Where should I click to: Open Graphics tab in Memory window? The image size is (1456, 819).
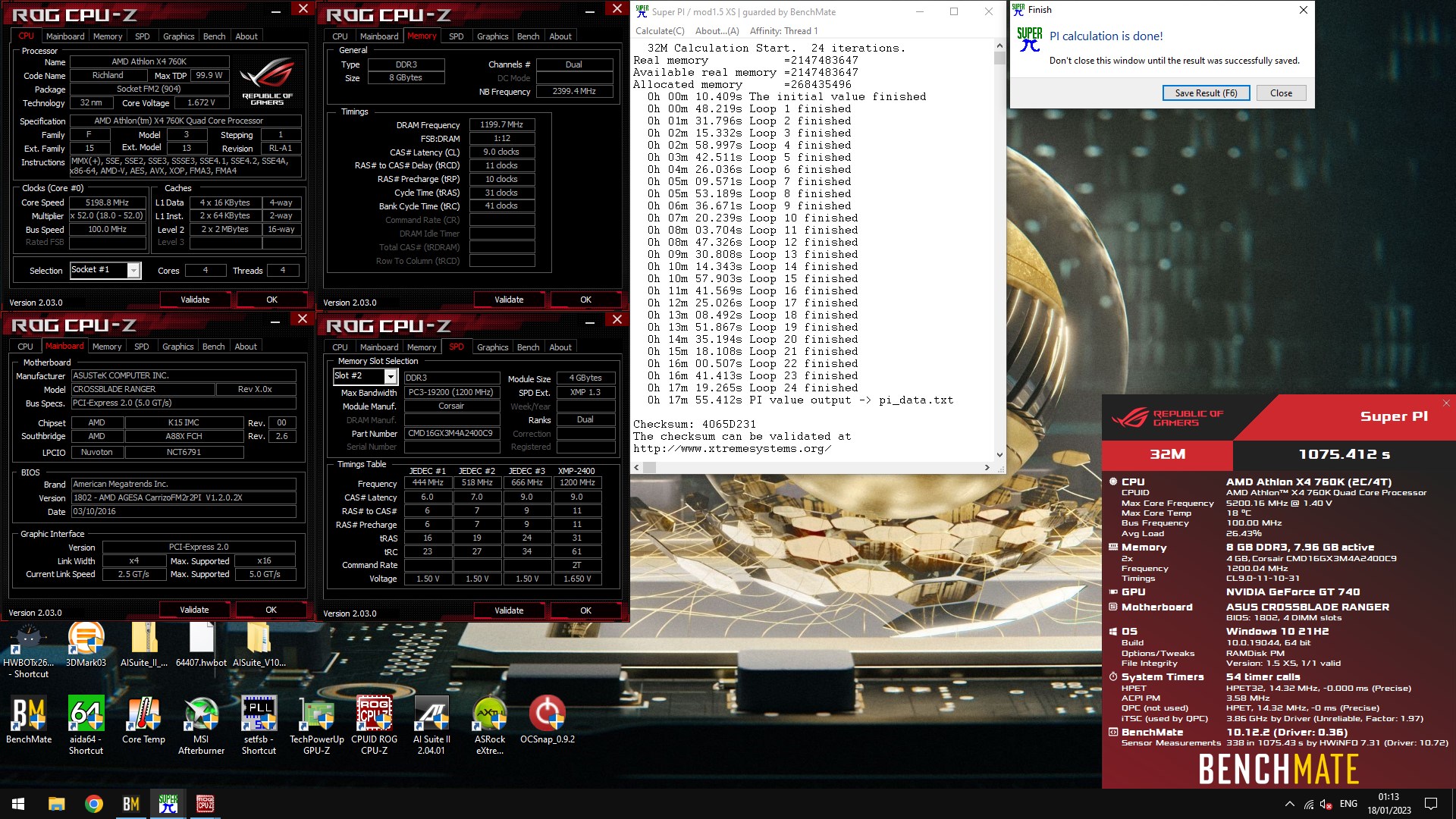(492, 36)
